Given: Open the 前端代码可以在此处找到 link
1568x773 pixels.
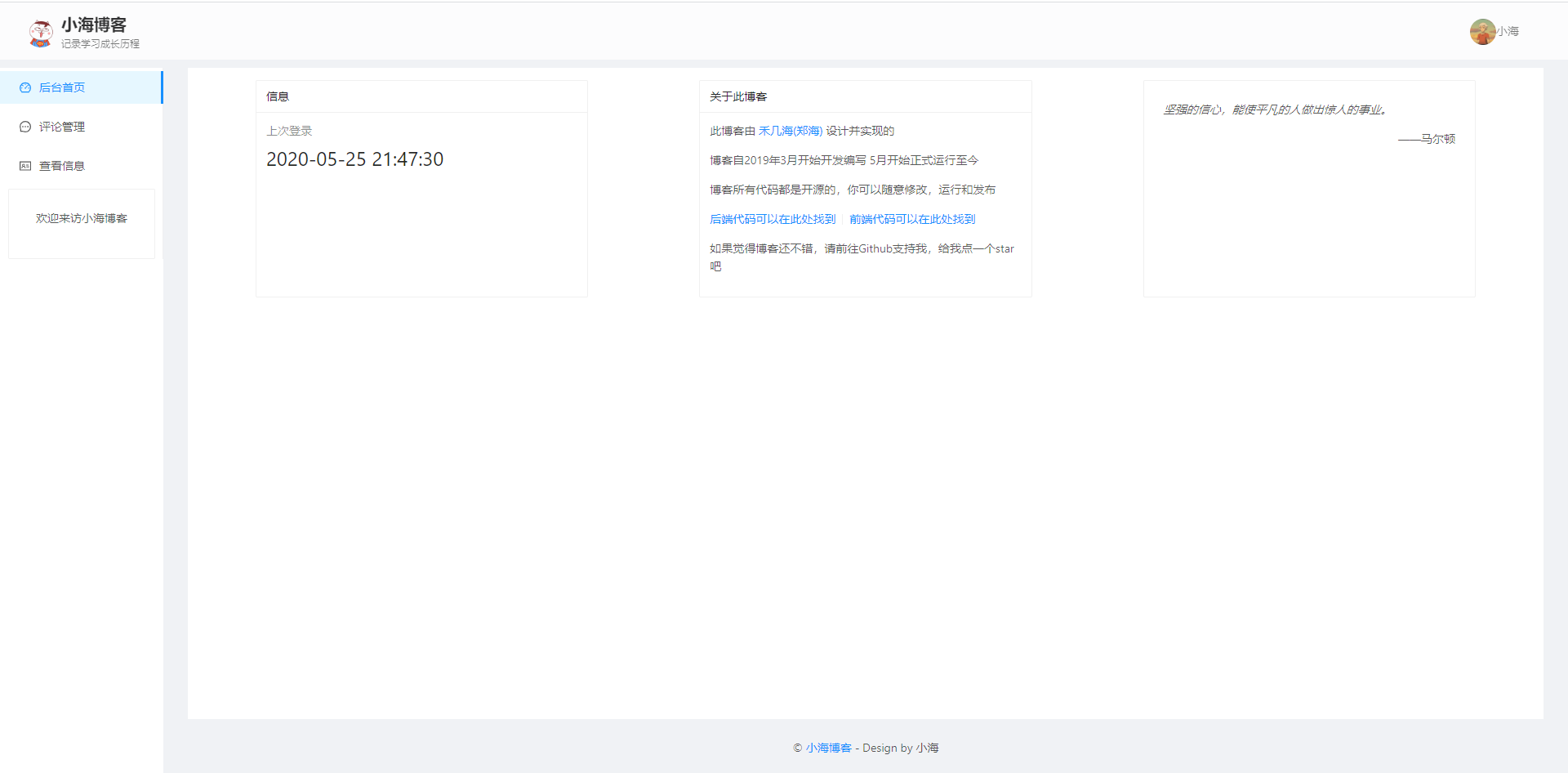Looking at the screenshot, I should 912,219.
